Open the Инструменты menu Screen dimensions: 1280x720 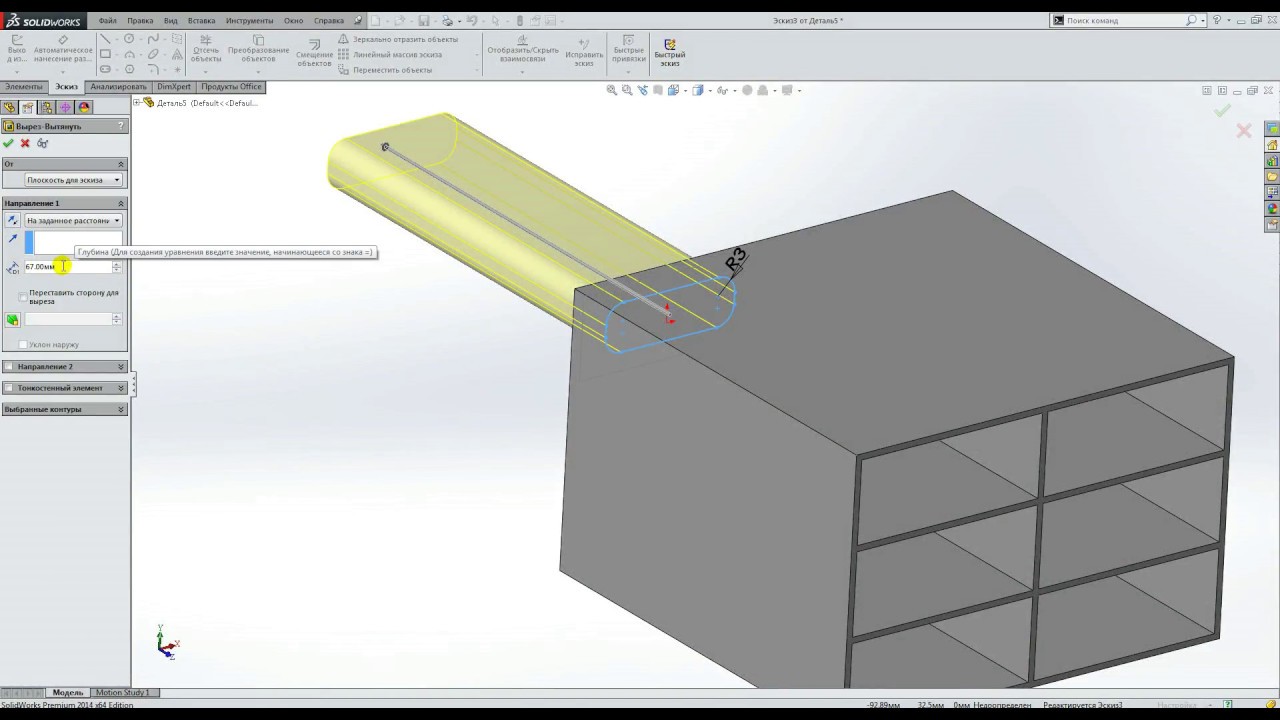click(x=250, y=20)
